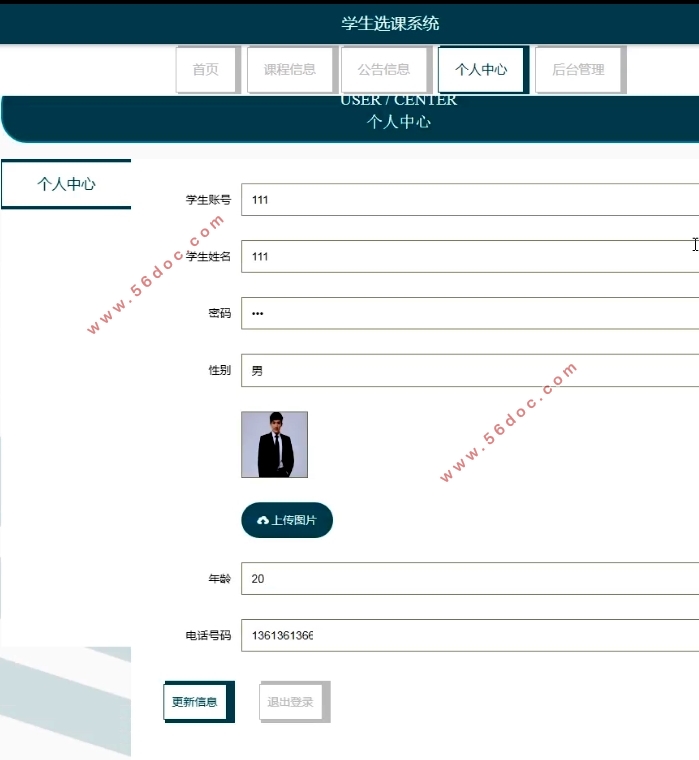Select the 个人中心 navigation tab
Viewport: 699px width, 760px height.
point(481,70)
